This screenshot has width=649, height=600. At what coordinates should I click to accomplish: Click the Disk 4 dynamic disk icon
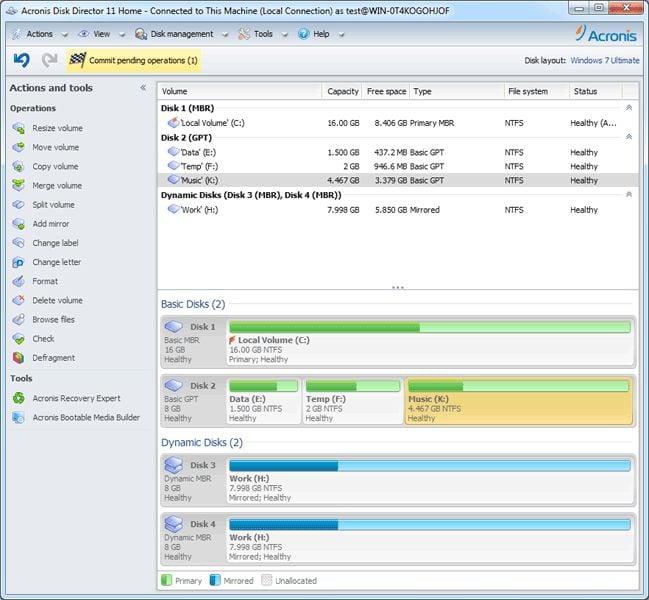pyautogui.click(x=173, y=524)
